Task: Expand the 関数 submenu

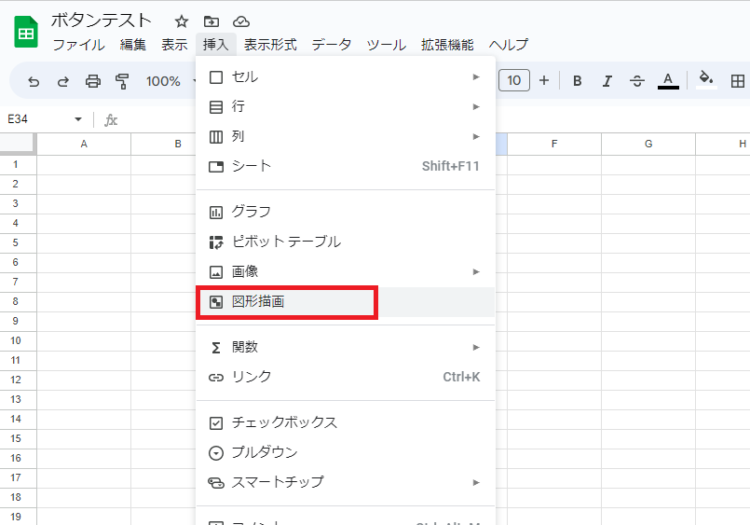Action: pyautogui.click(x=345, y=347)
